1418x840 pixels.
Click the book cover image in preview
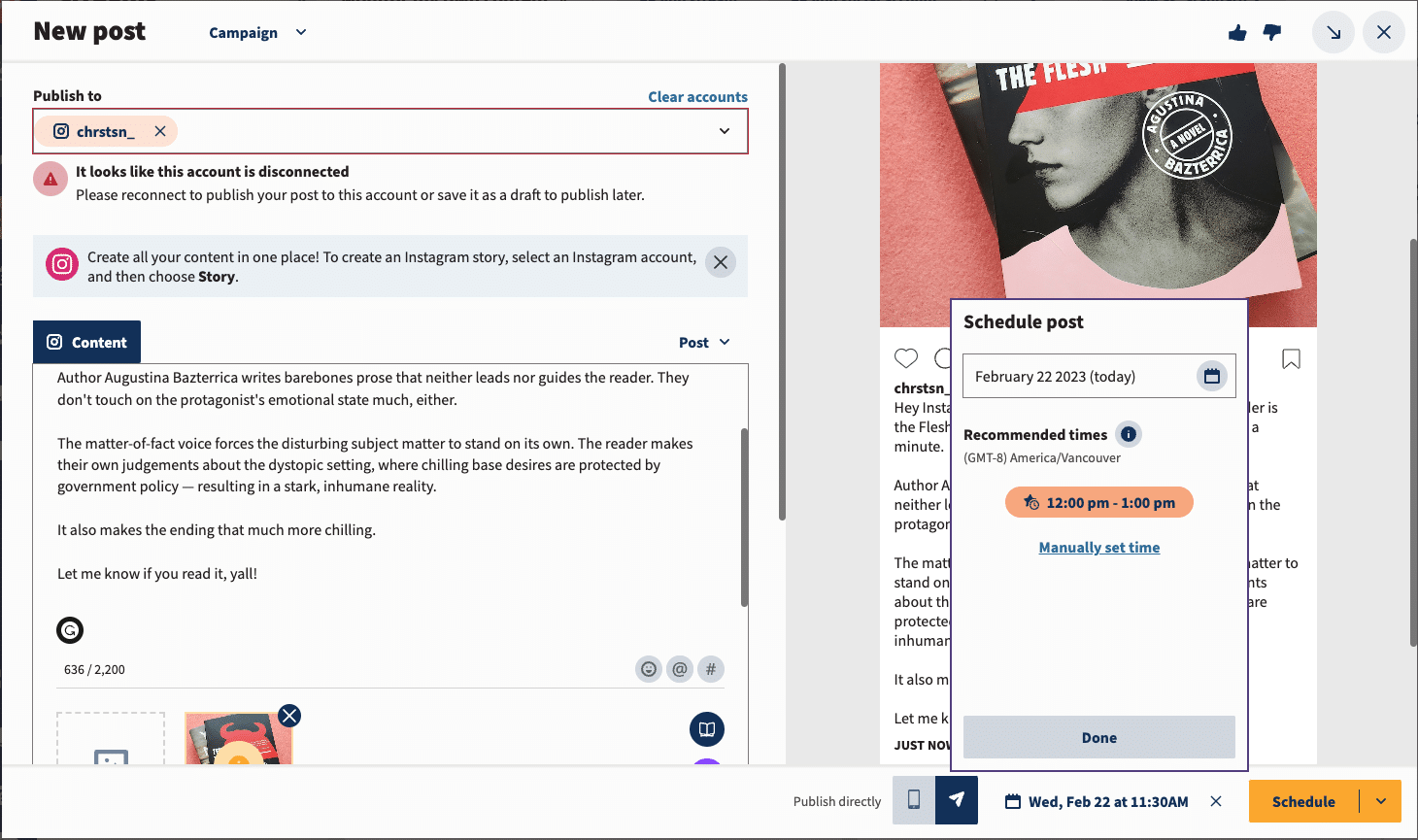[x=1097, y=195]
